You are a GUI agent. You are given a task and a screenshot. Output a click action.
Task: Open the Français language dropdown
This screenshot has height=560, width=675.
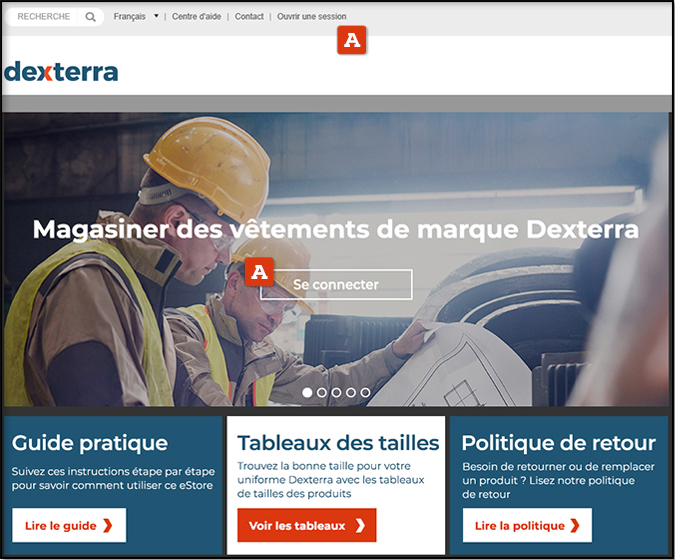tap(136, 17)
